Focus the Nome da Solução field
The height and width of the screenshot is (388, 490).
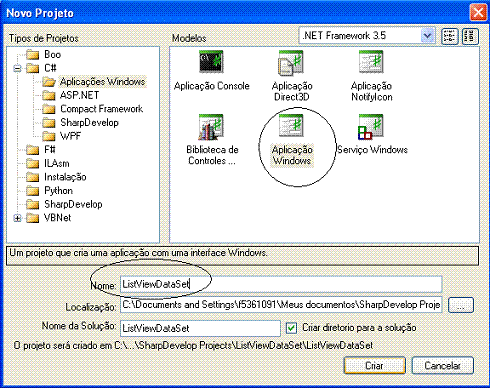[200, 328]
